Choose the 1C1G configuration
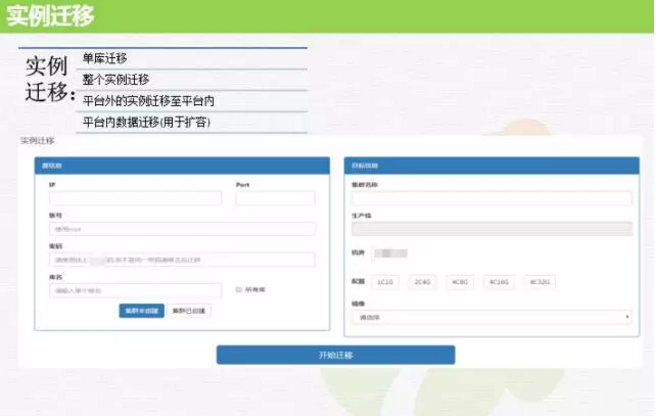 coord(385,282)
